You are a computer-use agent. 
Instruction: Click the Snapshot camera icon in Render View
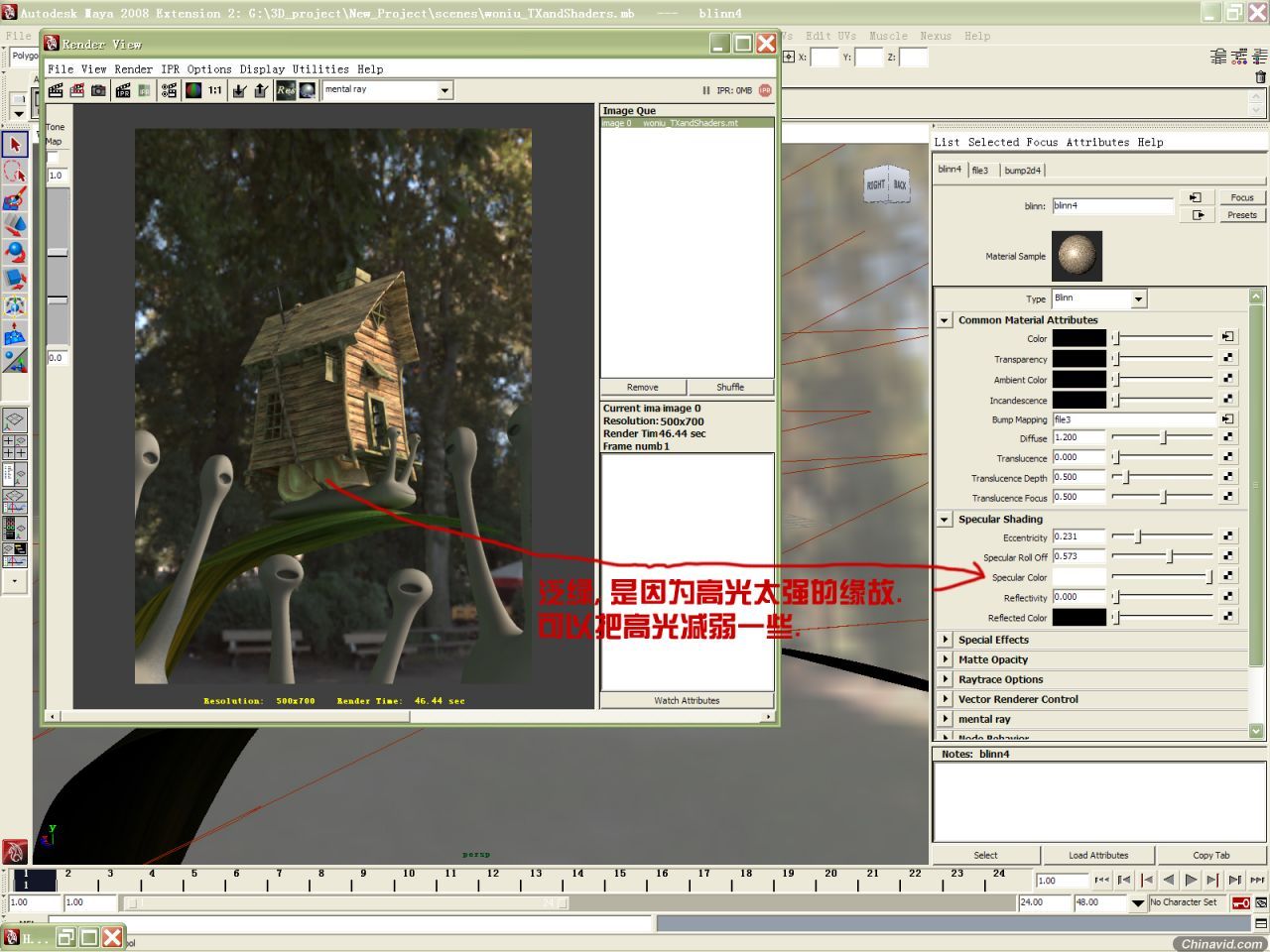pos(99,90)
